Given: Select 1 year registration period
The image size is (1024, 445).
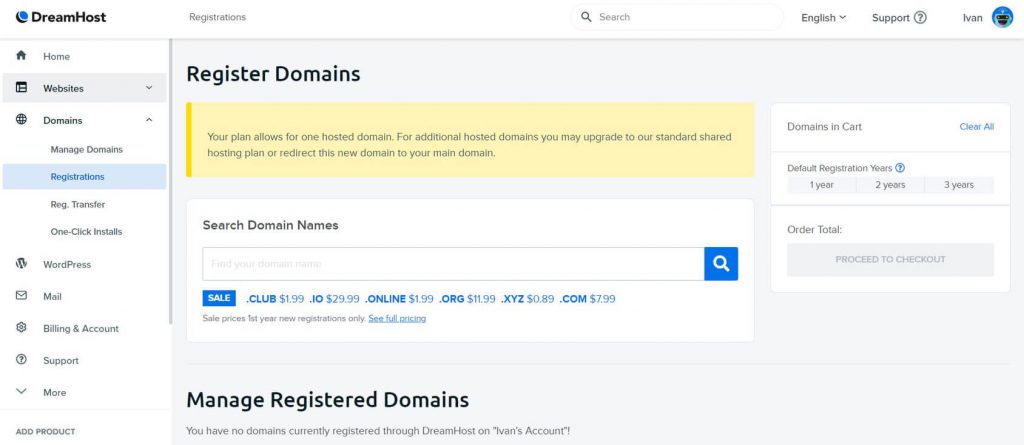Looking at the screenshot, I should [822, 185].
